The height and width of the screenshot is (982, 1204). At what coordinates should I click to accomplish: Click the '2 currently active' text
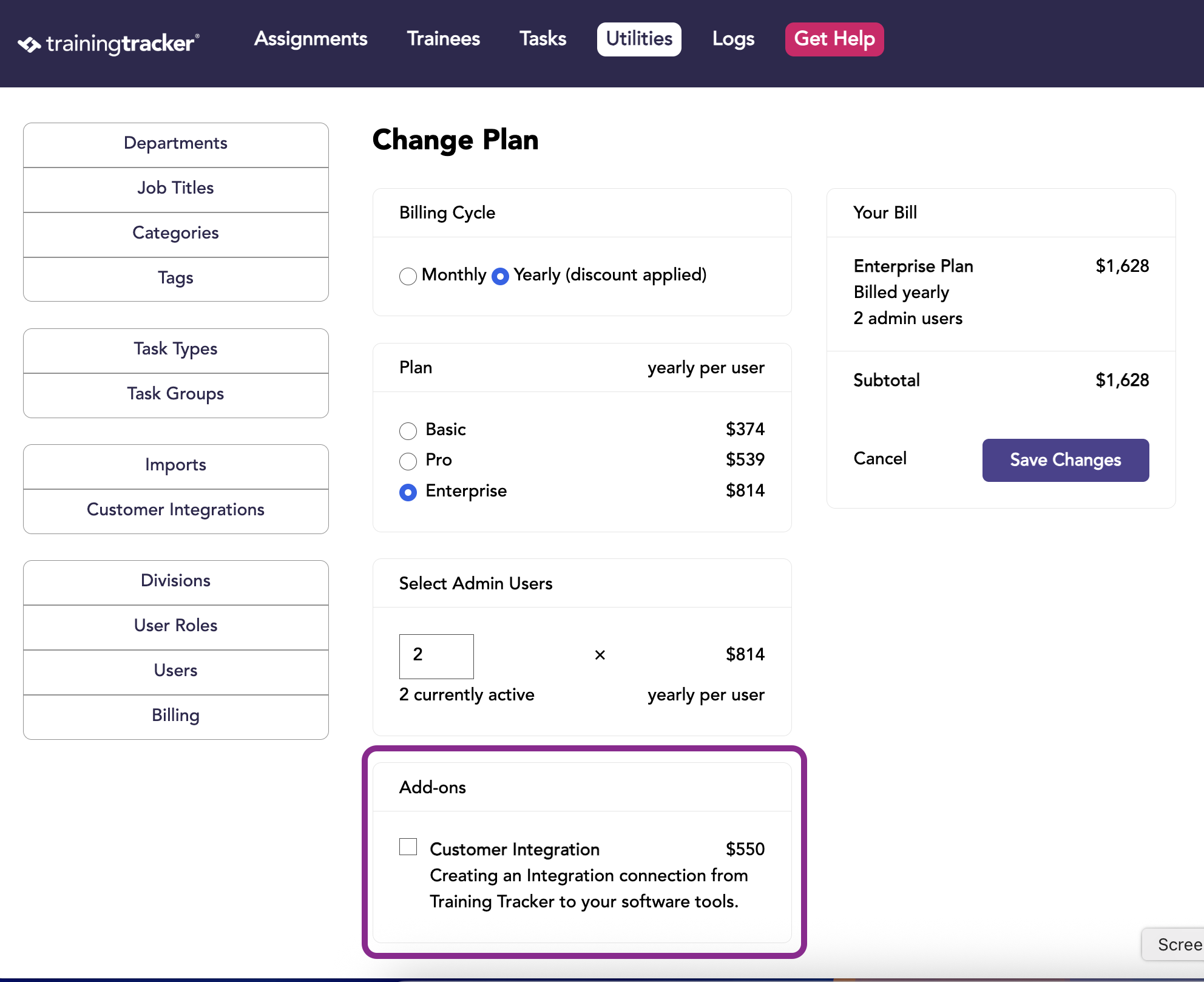467,695
